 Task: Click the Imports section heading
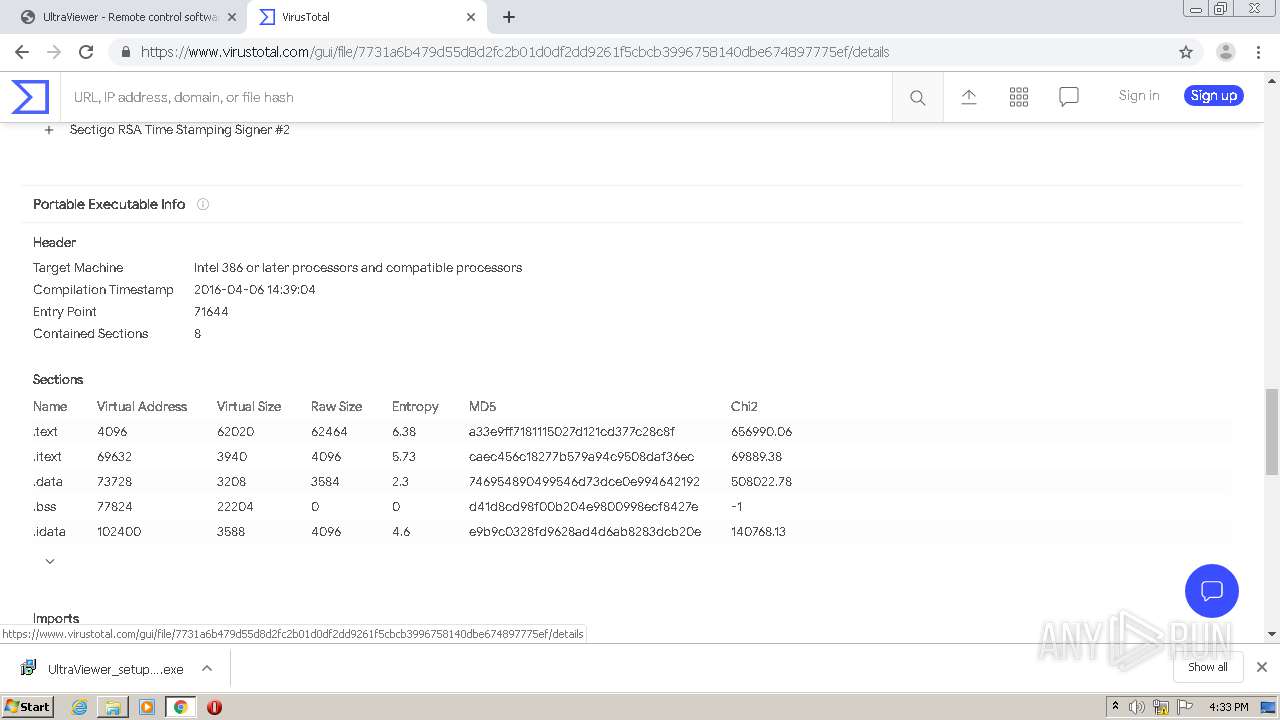56,619
